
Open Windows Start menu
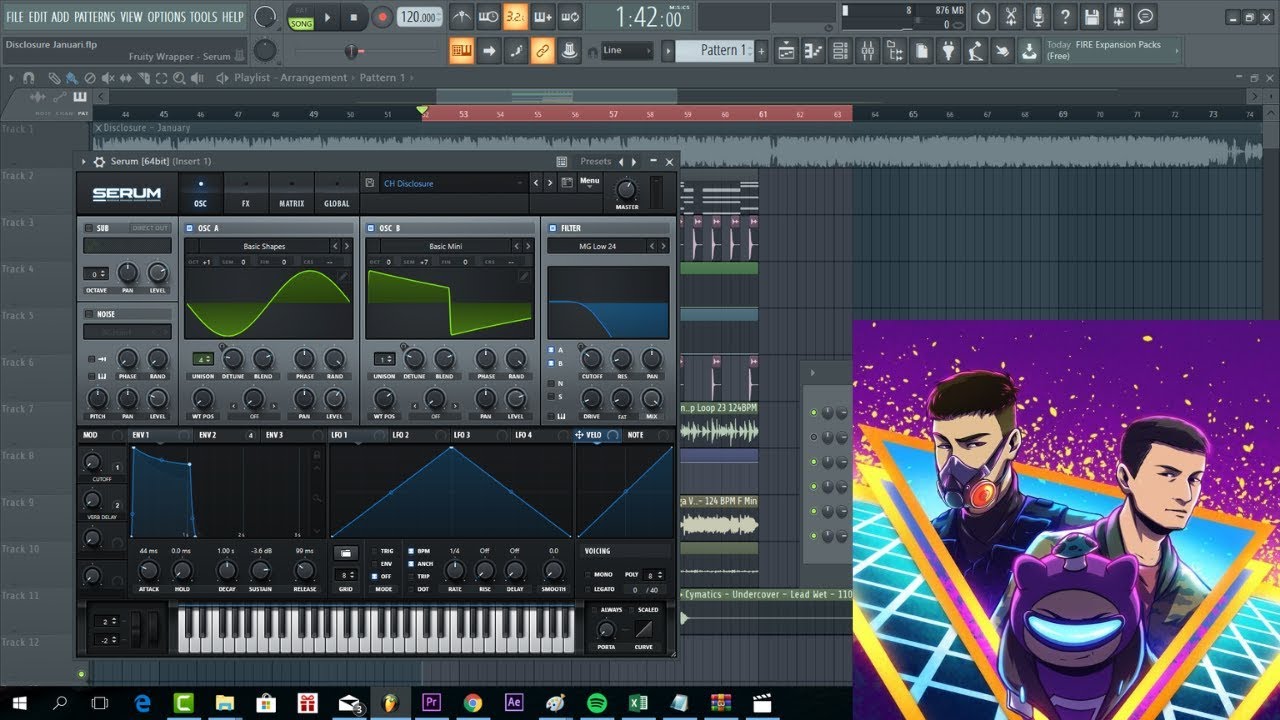[x=19, y=702]
